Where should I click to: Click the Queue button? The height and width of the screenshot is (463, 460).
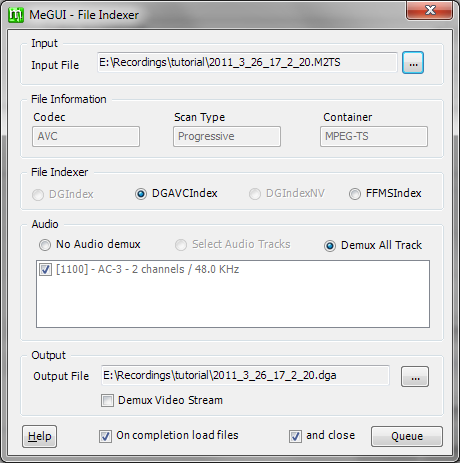407,436
